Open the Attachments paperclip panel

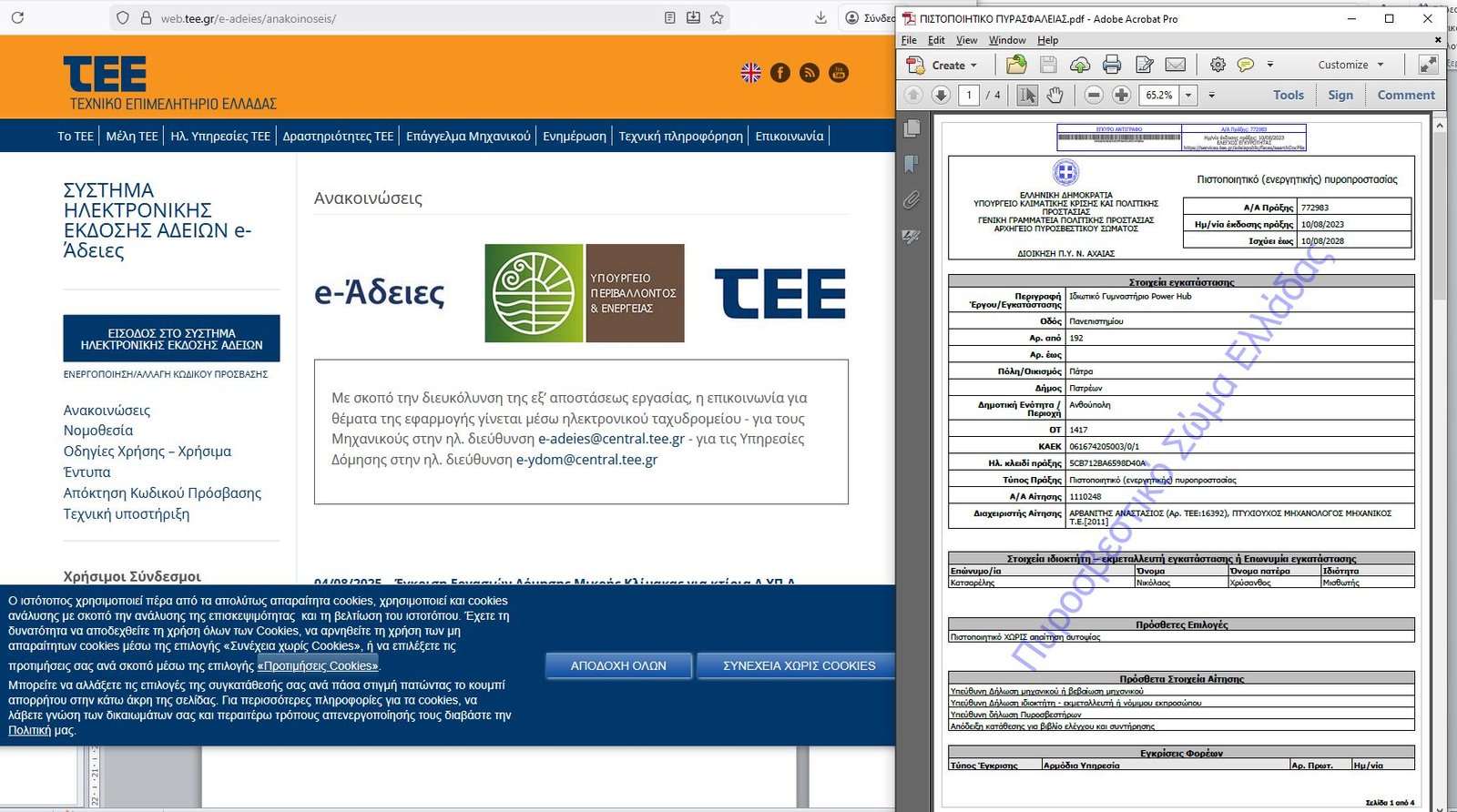coord(911,200)
